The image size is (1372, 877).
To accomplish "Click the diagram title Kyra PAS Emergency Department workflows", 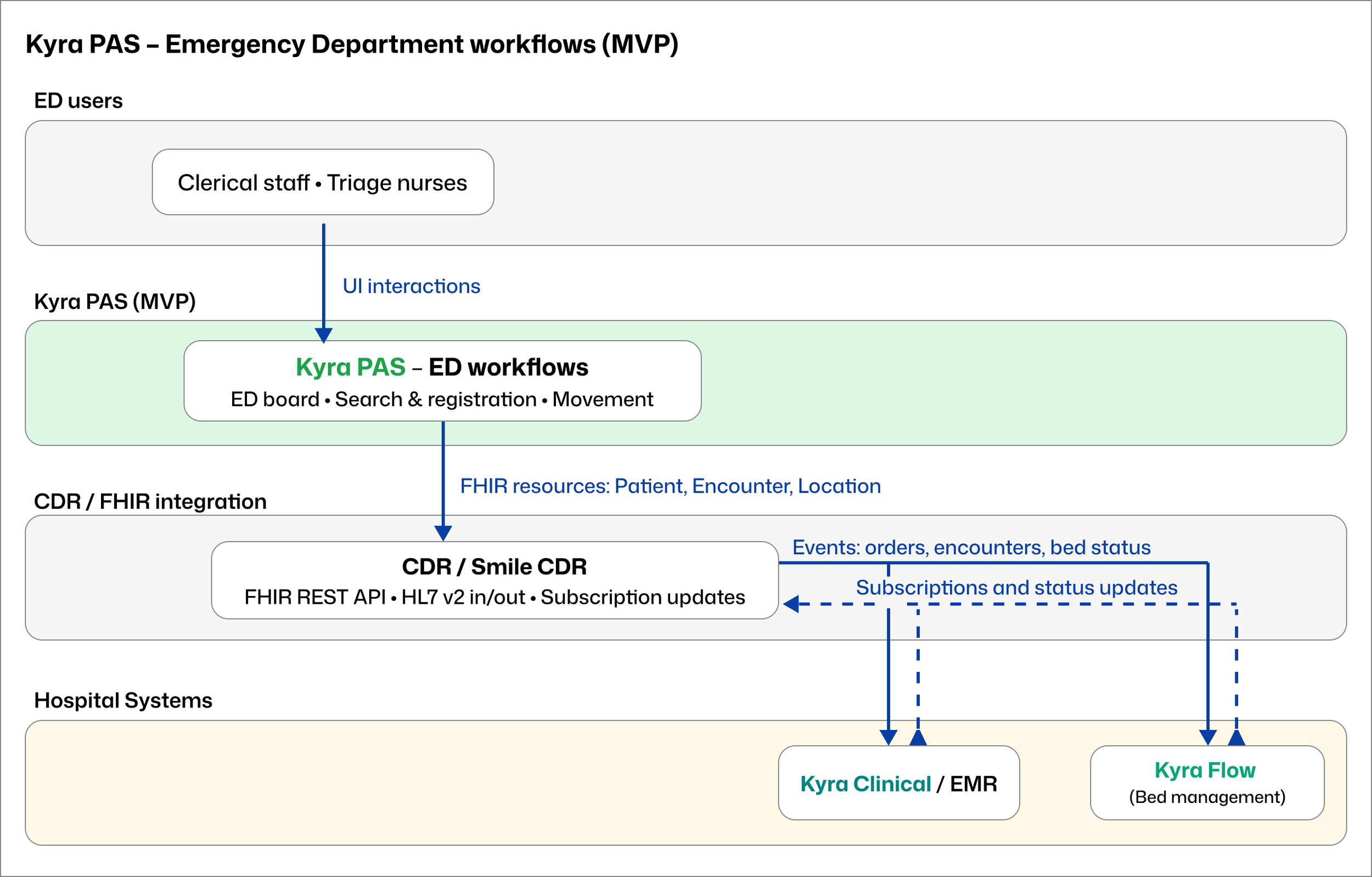I will (x=352, y=44).
